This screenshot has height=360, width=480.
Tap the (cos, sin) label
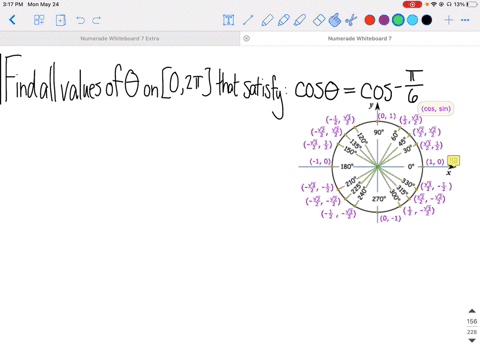[x=436, y=109]
